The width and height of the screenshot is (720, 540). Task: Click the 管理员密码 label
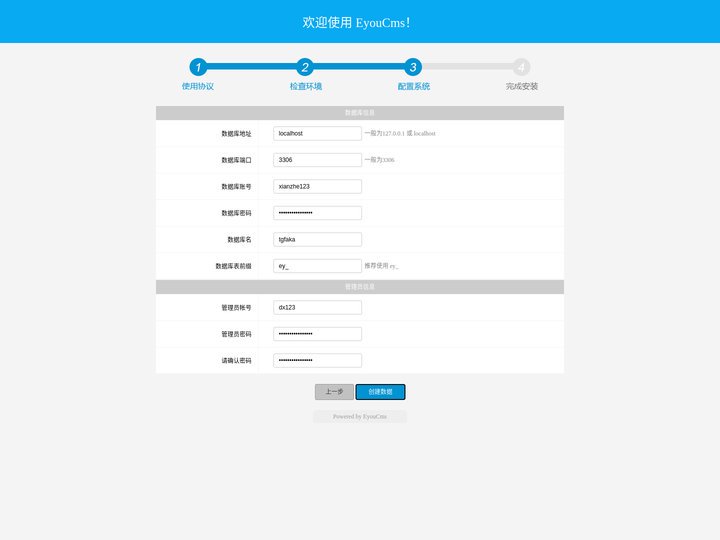tap(236, 334)
